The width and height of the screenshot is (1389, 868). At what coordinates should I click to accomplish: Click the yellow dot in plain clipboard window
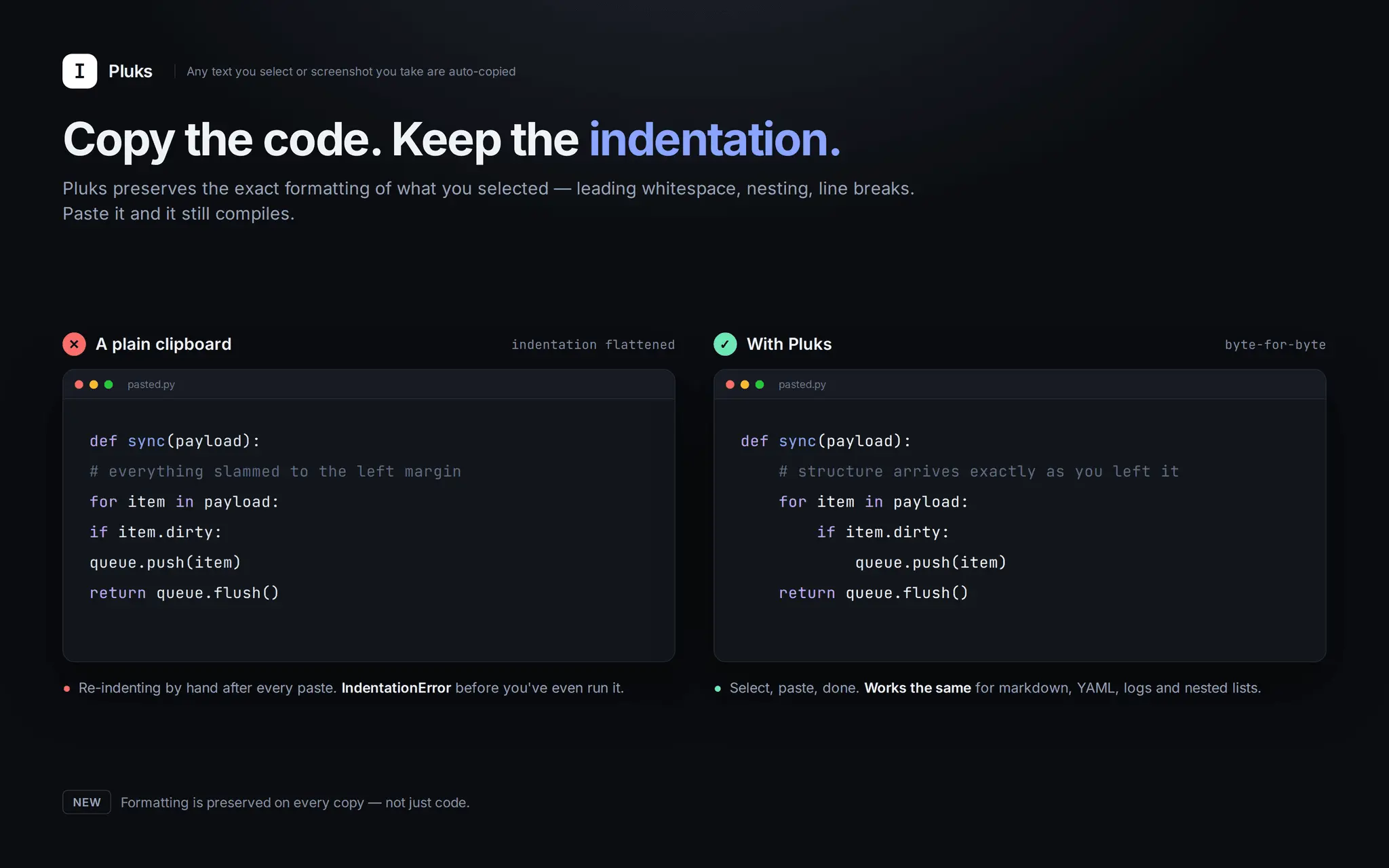point(94,384)
